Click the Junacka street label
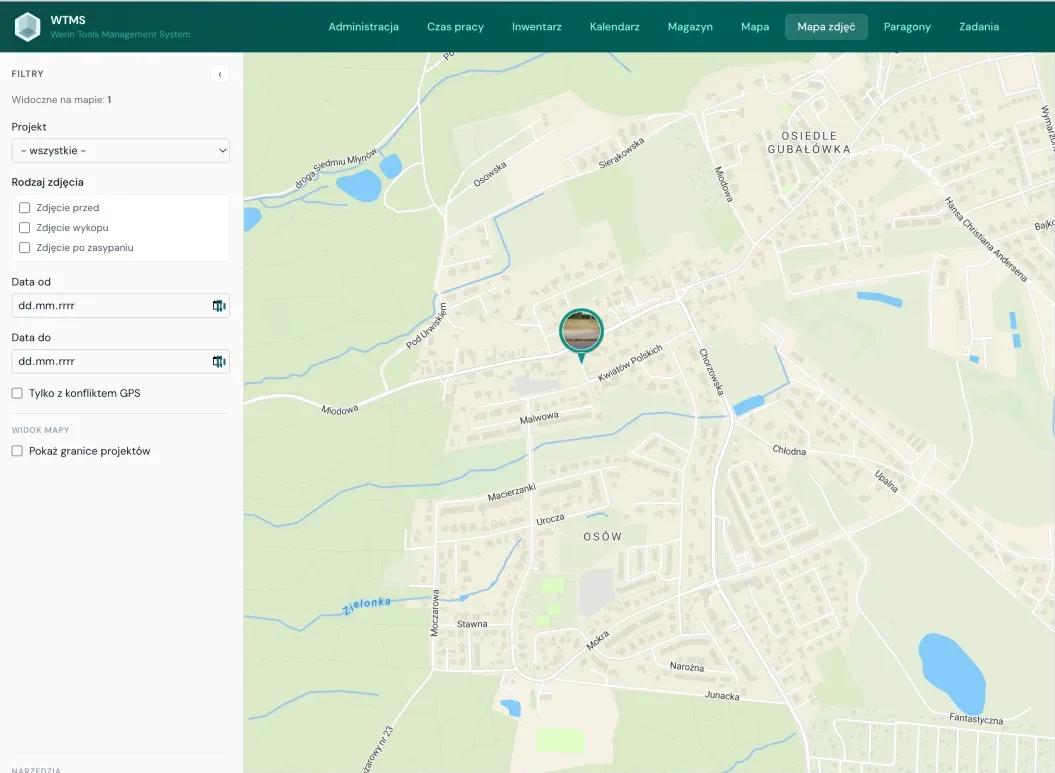This screenshot has height=773, width=1055. (722, 696)
